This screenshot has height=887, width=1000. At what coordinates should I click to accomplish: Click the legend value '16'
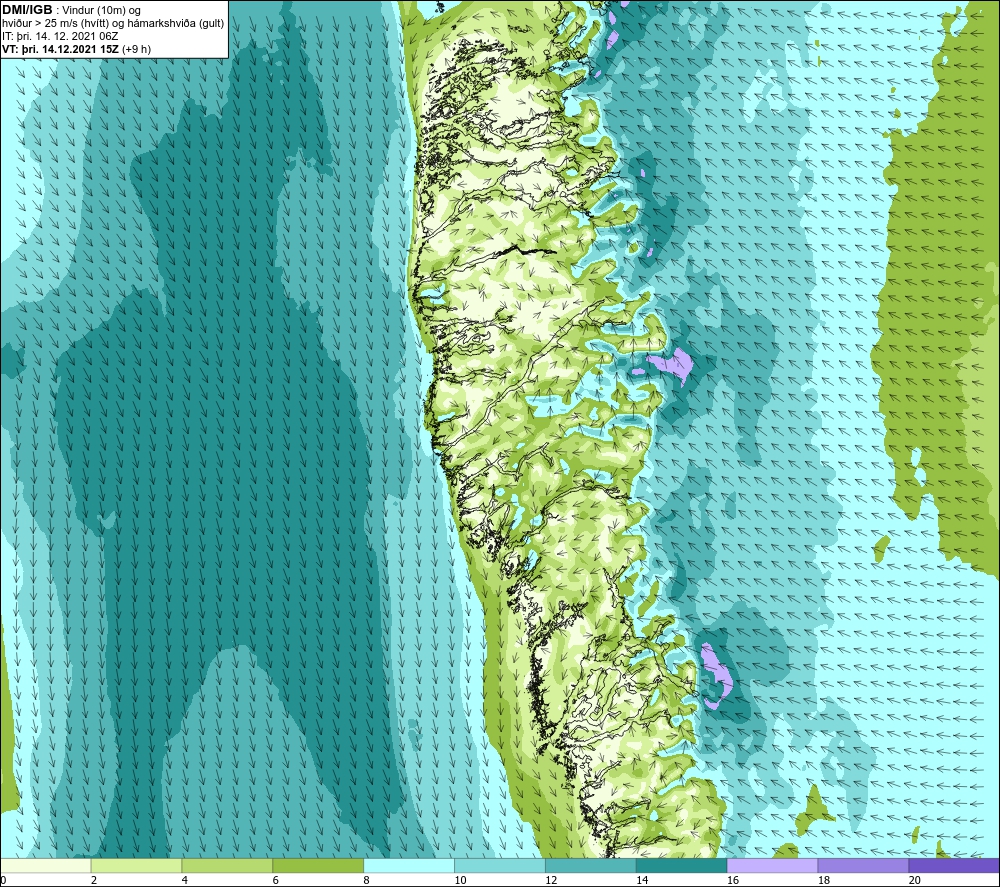733,880
